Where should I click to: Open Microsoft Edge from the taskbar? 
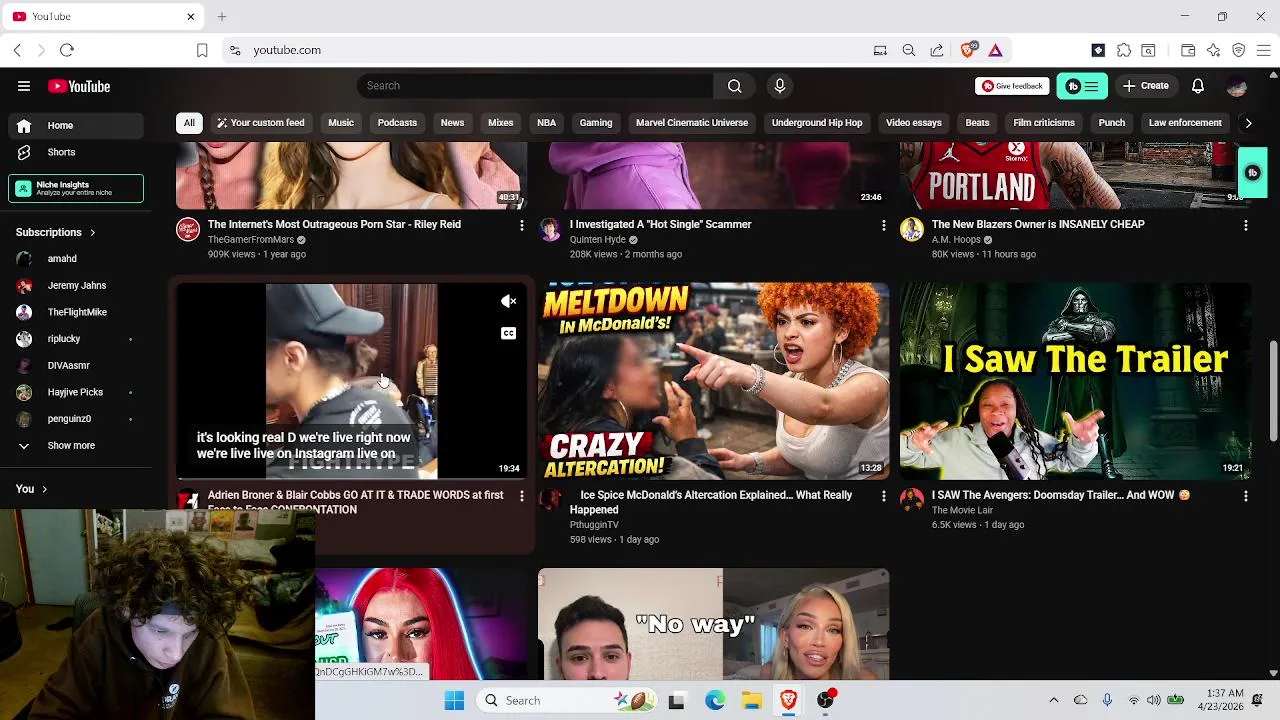click(x=714, y=700)
